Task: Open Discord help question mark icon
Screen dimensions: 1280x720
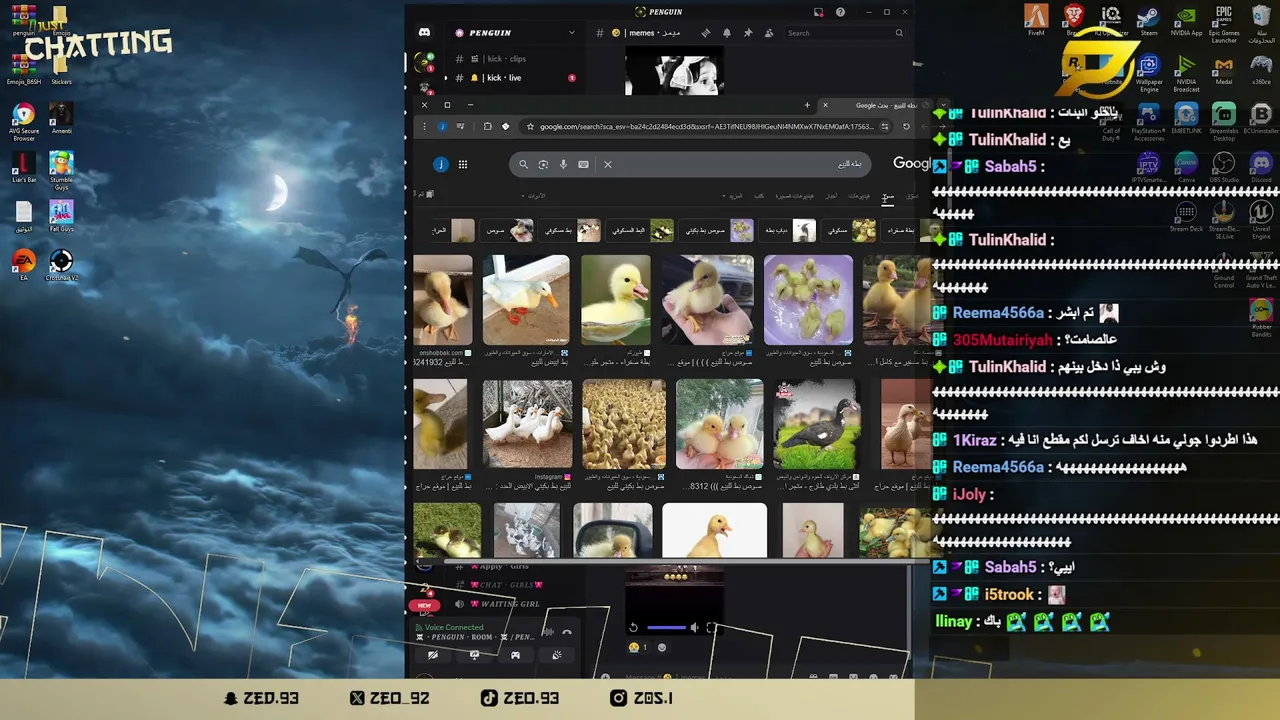Action: 840,12
